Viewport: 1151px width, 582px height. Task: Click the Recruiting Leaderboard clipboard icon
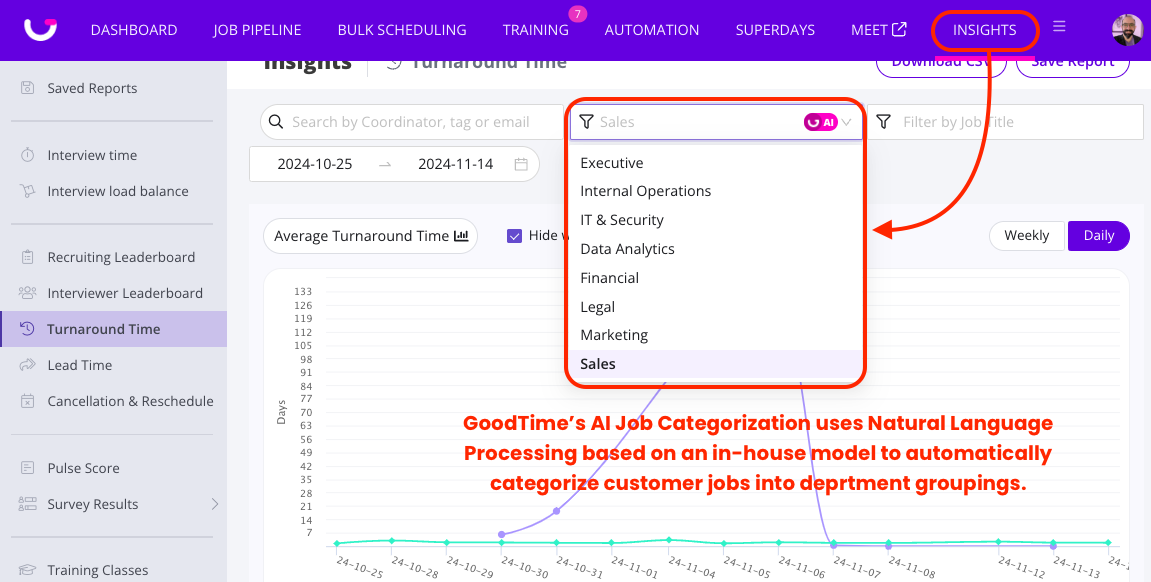coord(27,257)
